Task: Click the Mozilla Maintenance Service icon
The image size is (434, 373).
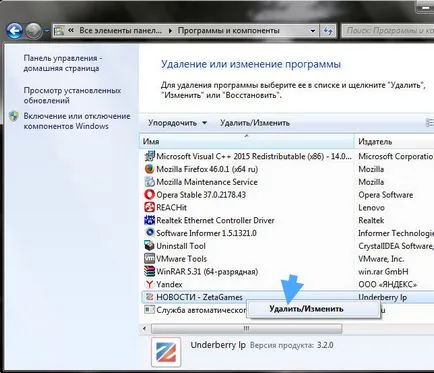Action: [149, 182]
